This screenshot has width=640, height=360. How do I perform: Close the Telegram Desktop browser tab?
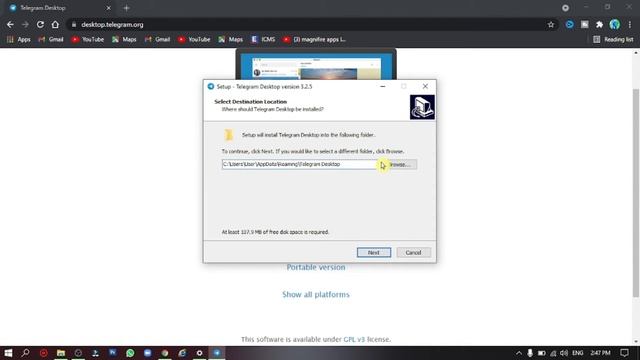(x=108, y=8)
